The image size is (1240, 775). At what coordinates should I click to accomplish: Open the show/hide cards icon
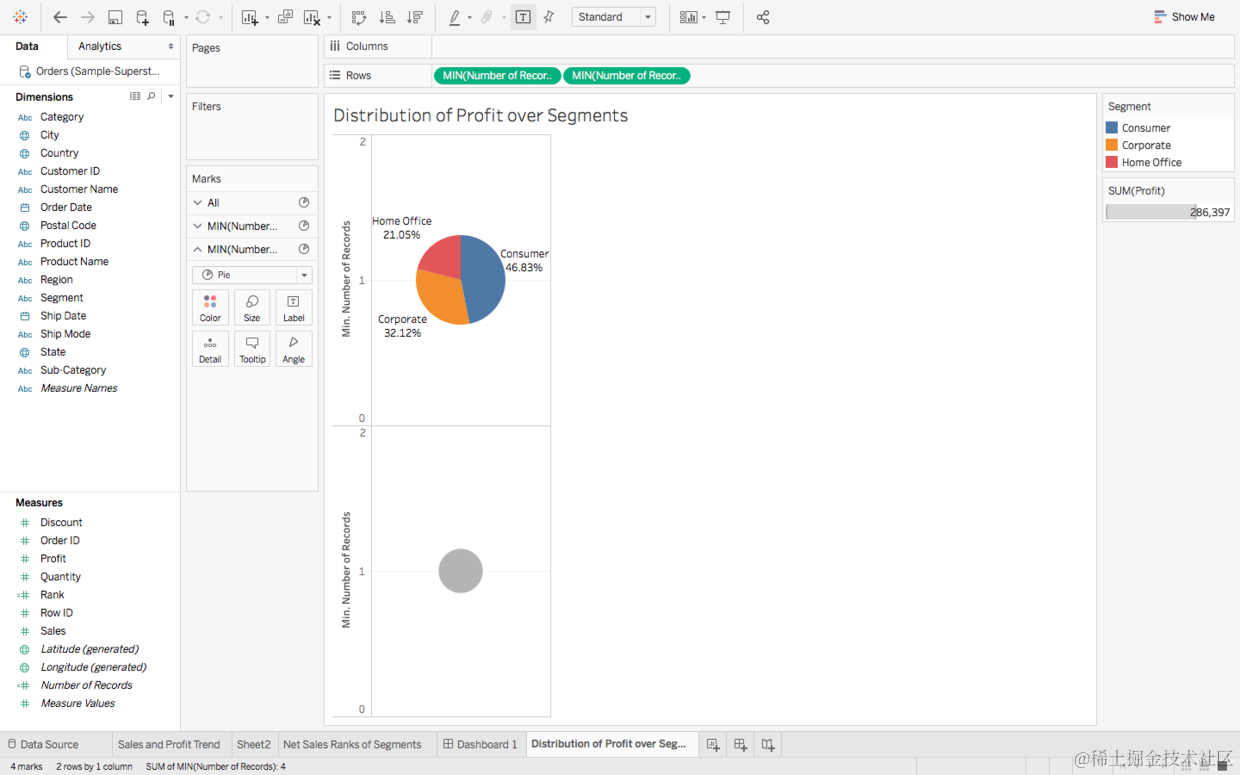(x=688, y=17)
